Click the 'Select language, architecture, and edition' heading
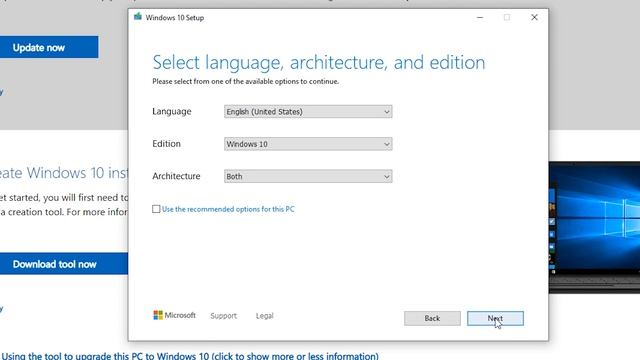Image resolution: width=640 pixels, height=360 pixels. [319, 62]
